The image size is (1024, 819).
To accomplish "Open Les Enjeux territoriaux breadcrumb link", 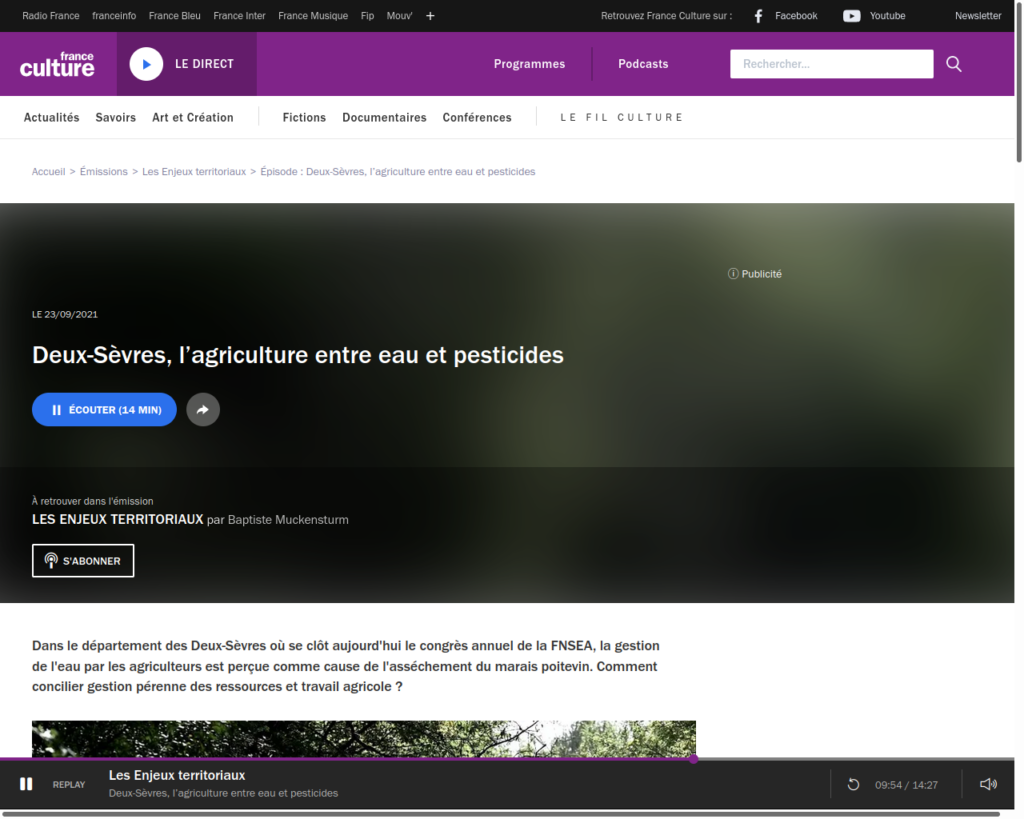I will [x=194, y=172].
